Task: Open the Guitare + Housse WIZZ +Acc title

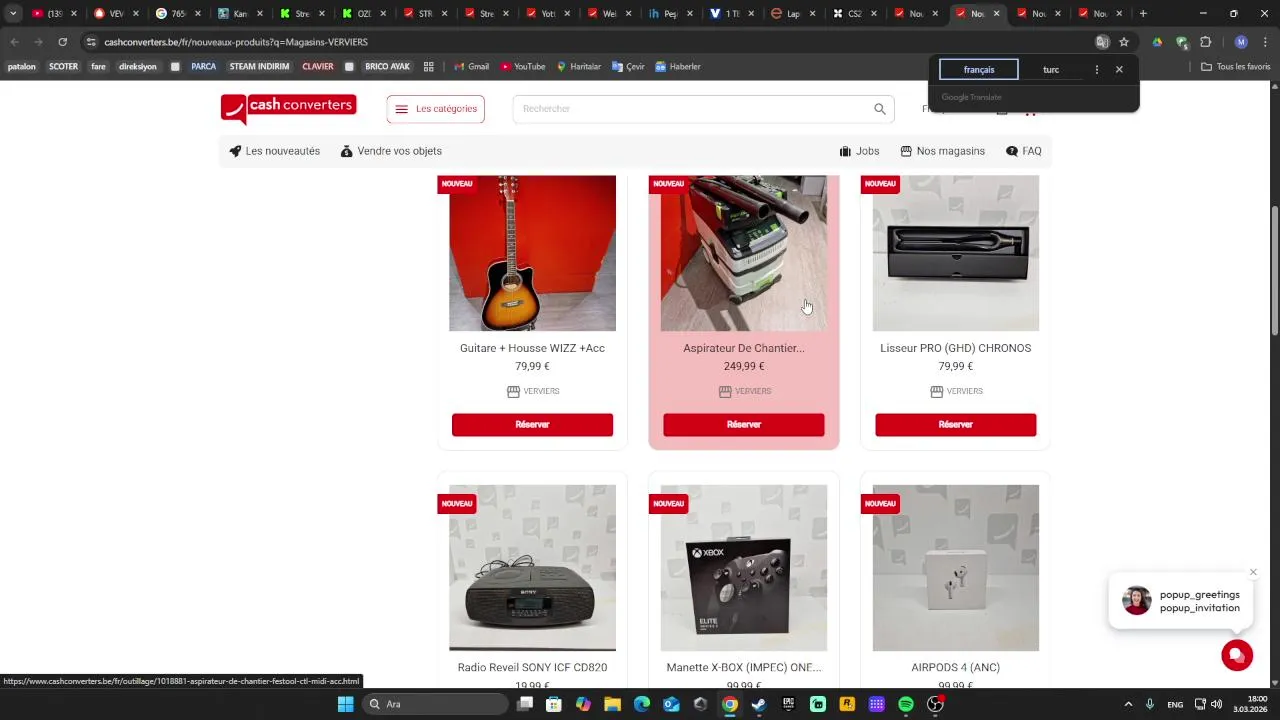Action: (532, 348)
